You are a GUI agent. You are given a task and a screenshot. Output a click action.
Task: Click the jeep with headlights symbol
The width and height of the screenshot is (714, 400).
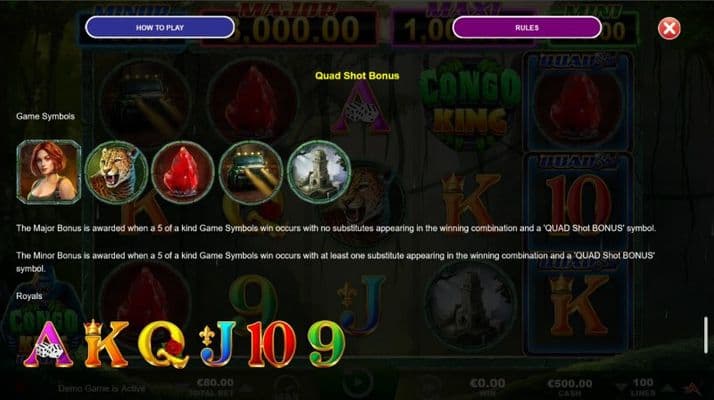(250, 172)
